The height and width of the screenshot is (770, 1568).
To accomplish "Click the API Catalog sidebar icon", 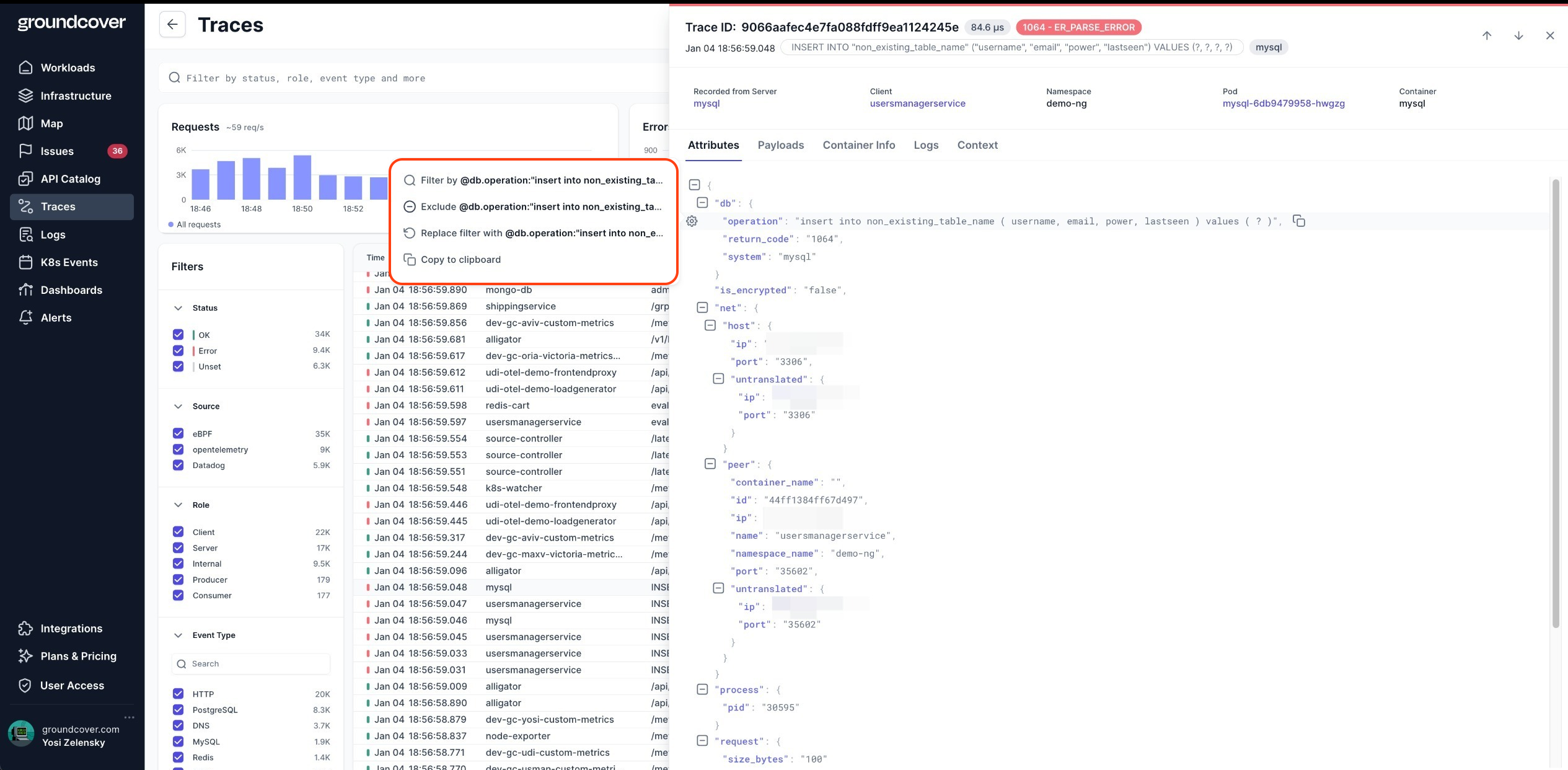I will (x=25, y=179).
